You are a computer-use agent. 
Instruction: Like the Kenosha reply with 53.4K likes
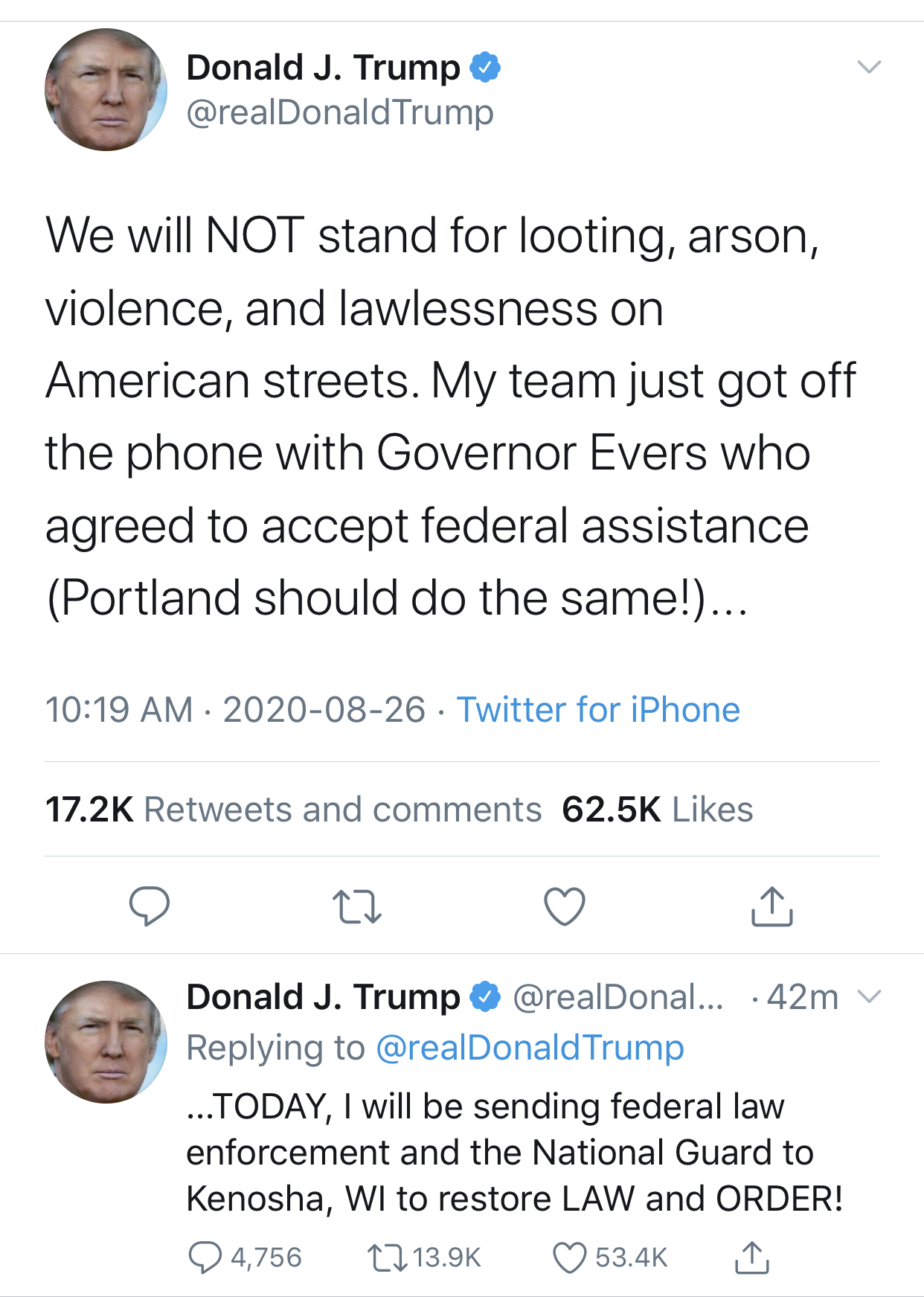point(570,1258)
